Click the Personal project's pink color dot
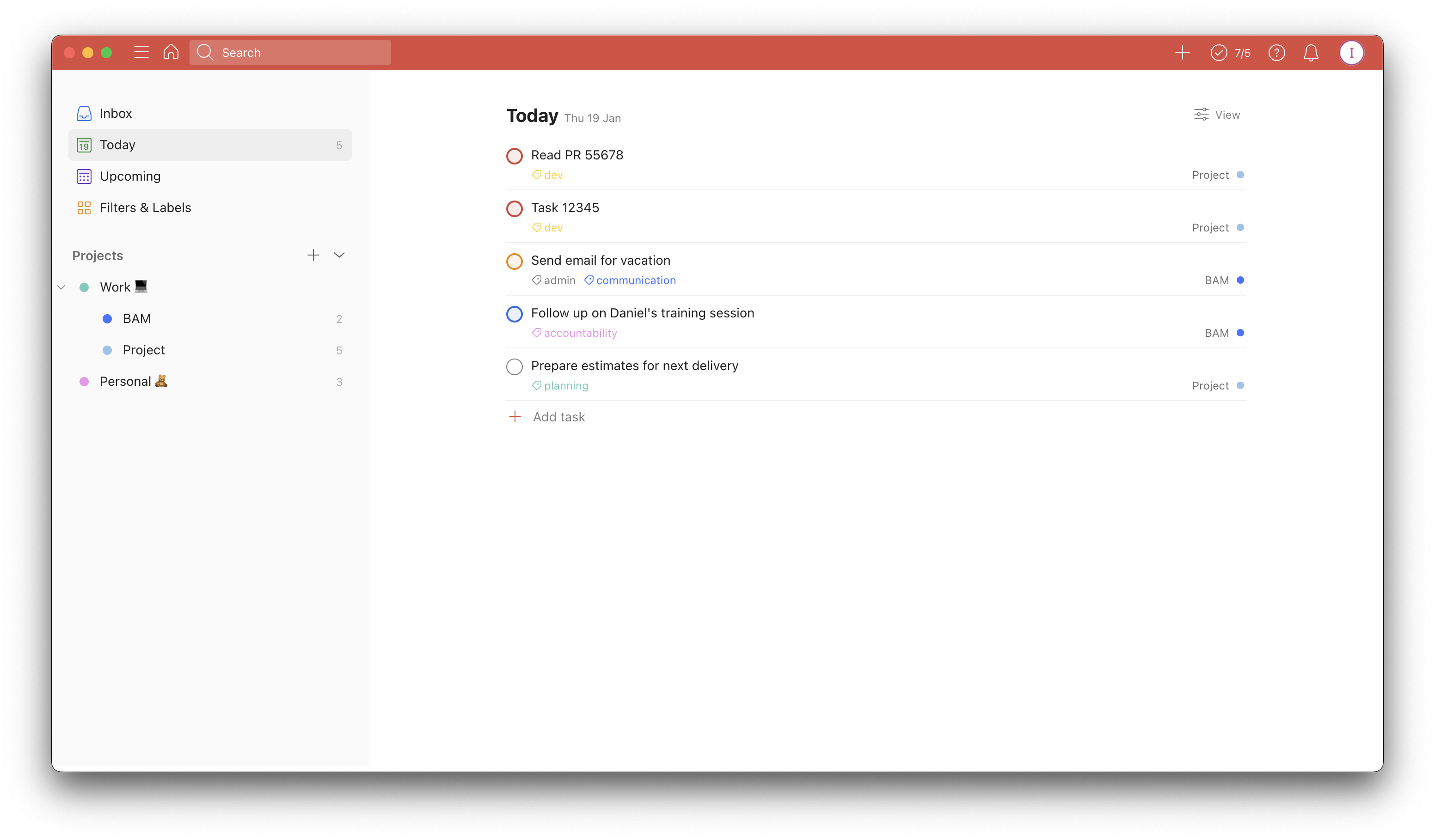This screenshot has height=840, width=1435. pos(84,382)
